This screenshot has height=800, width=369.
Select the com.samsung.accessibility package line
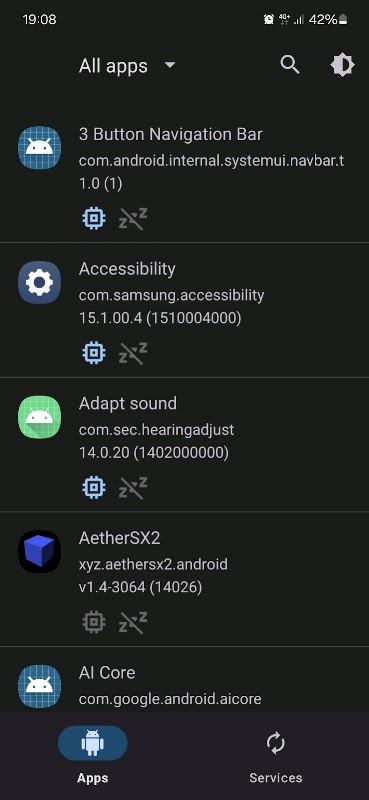171,295
